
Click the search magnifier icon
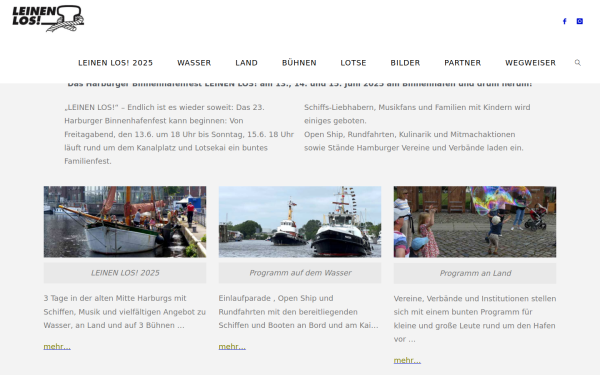pos(578,62)
